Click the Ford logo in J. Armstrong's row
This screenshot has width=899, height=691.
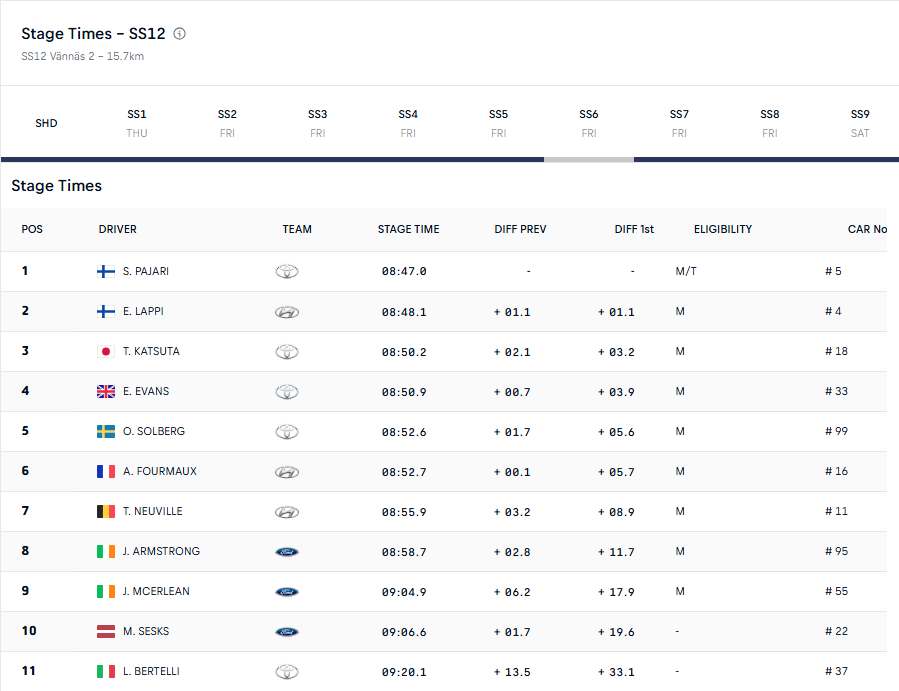click(287, 552)
